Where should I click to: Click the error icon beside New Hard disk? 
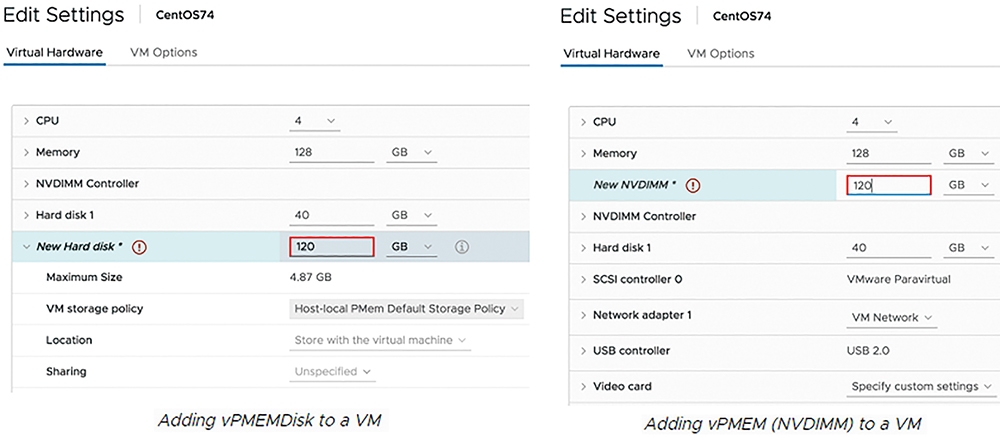(x=140, y=247)
